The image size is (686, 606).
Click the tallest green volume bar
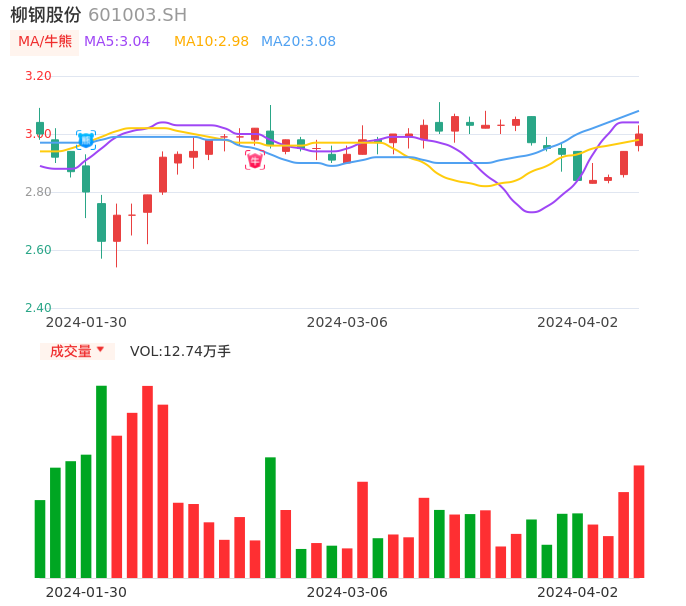click(101, 481)
